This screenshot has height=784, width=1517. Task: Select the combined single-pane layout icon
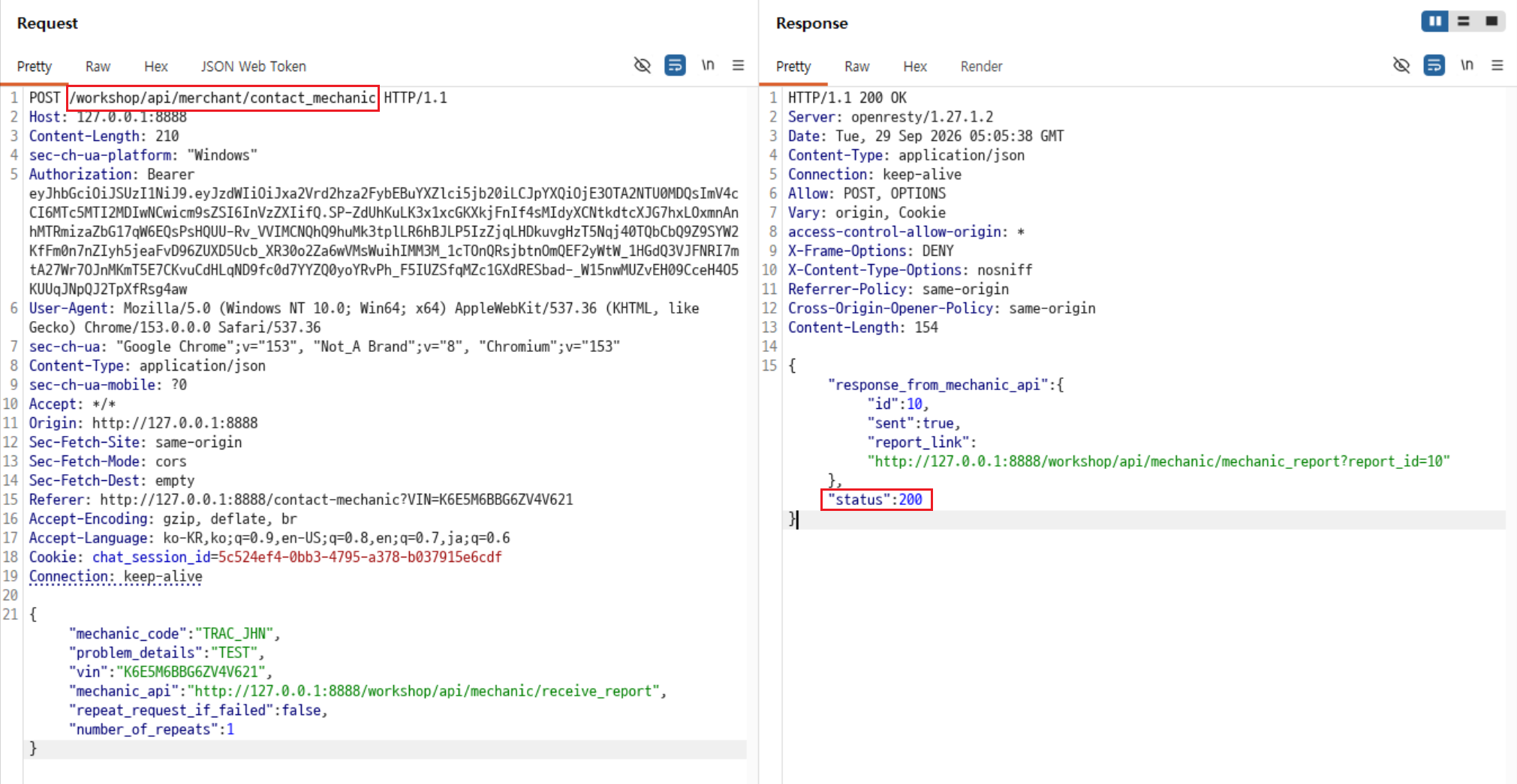[1492, 21]
